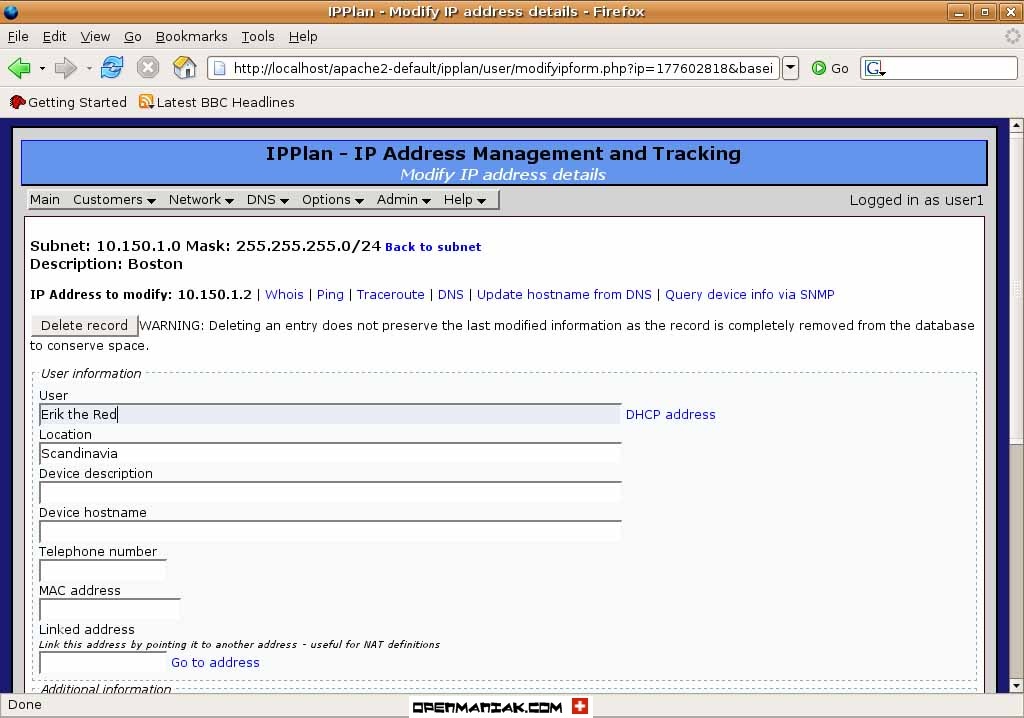Click the Firefox throbber activity icon
Screen dimensions: 1024x718
point(1012,36)
